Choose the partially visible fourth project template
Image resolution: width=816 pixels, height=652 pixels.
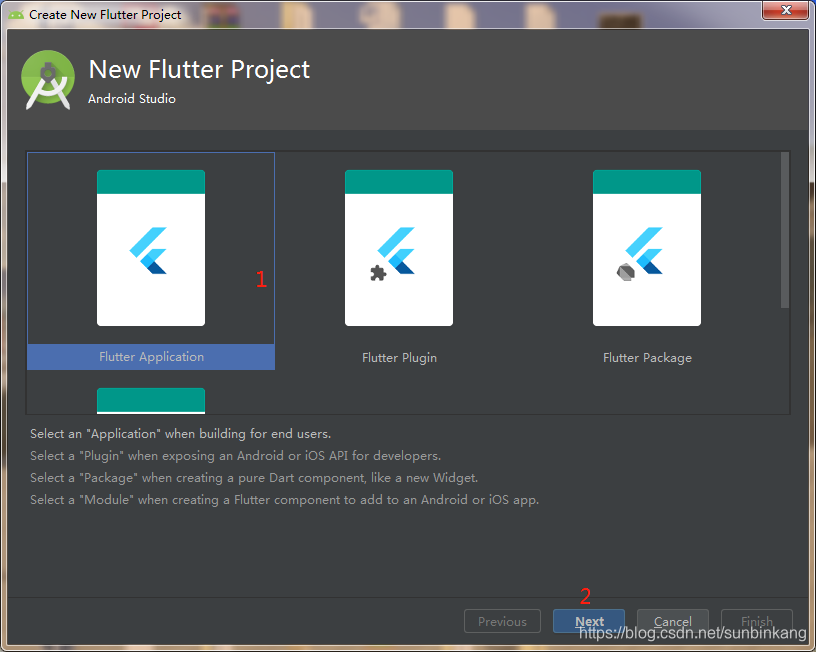(151, 401)
